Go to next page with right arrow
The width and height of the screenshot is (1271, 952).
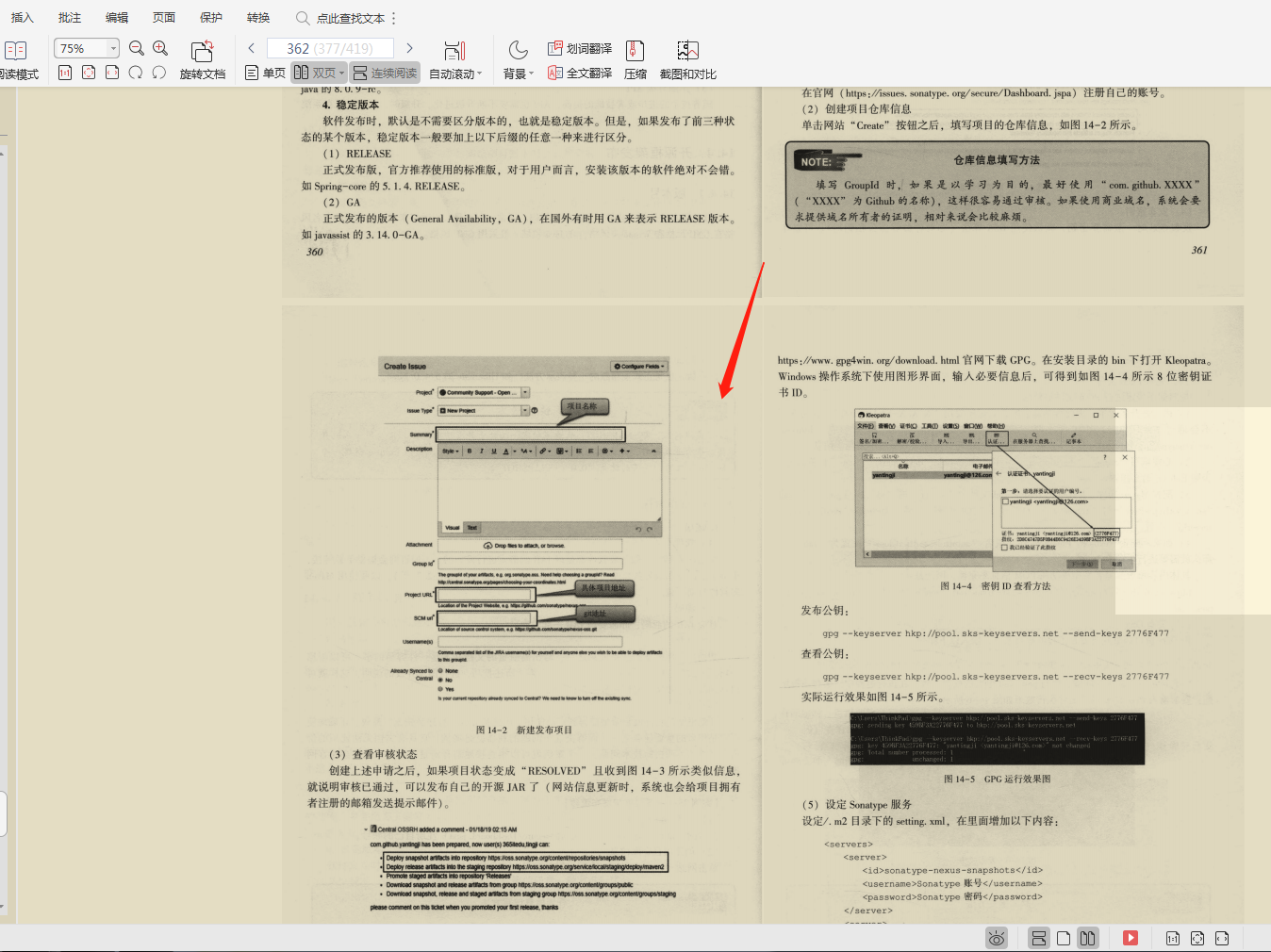pyautogui.click(x=409, y=47)
